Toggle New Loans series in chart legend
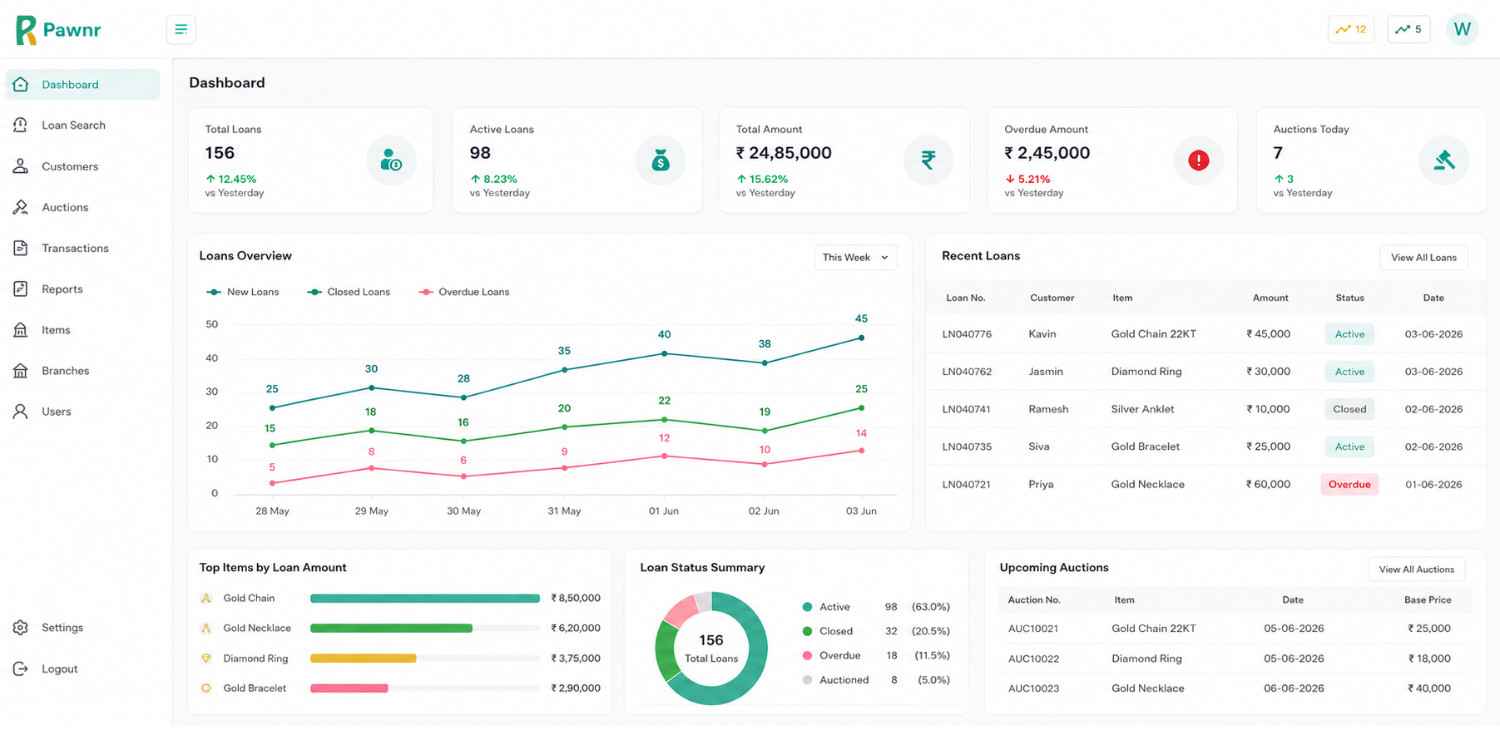This screenshot has height=730, width=1500. coord(242,292)
